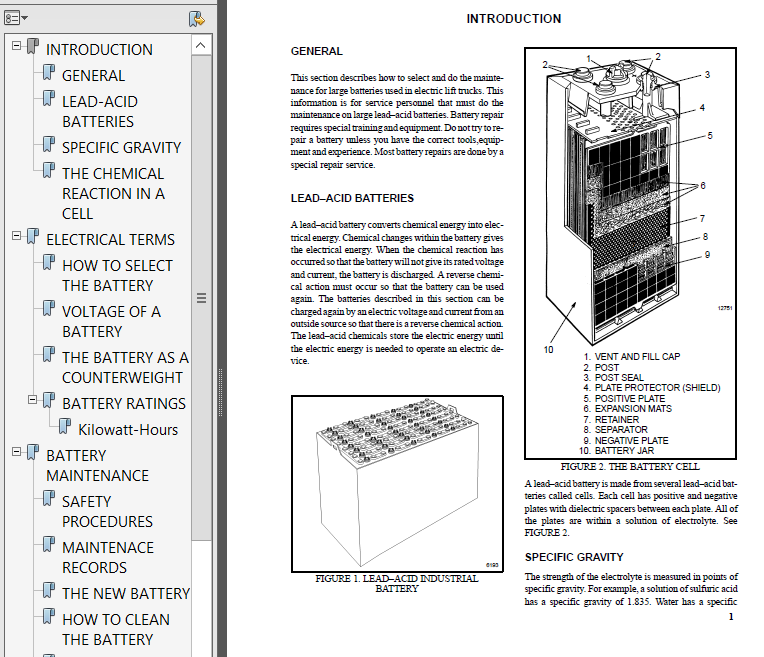
Task: Collapse the BATTERY RATINGS bookmark node
Action: pos(33,400)
